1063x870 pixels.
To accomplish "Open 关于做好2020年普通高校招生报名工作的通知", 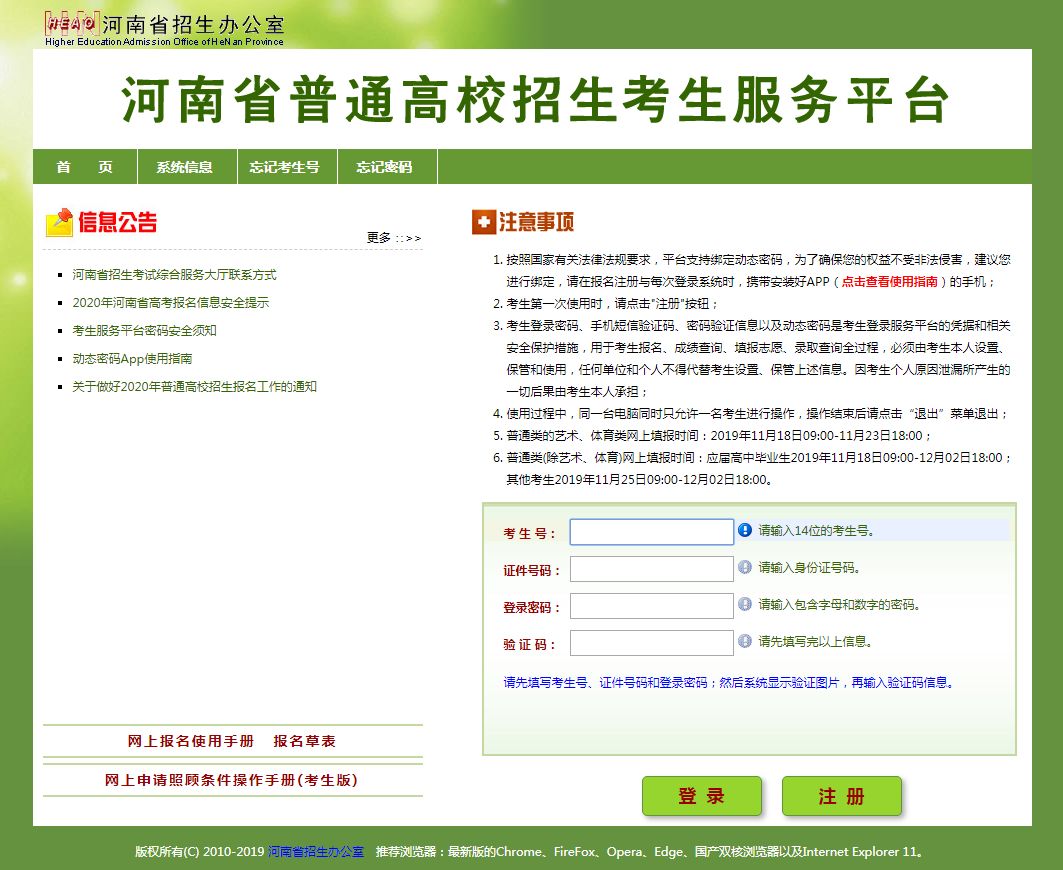I will [195, 387].
